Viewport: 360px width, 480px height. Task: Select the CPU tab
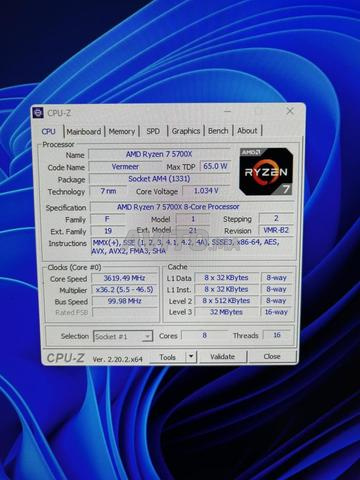49,131
